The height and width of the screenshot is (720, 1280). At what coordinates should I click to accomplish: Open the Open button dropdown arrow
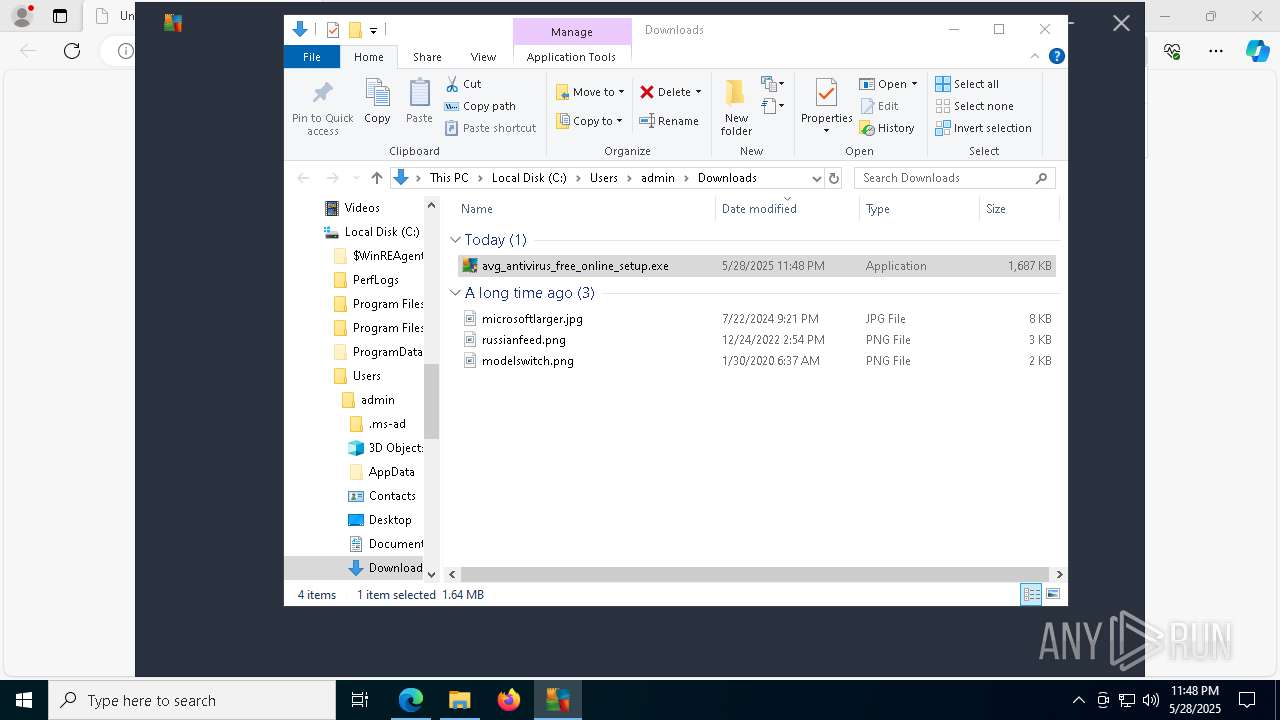pyautogui.click(x=914, y=84)
